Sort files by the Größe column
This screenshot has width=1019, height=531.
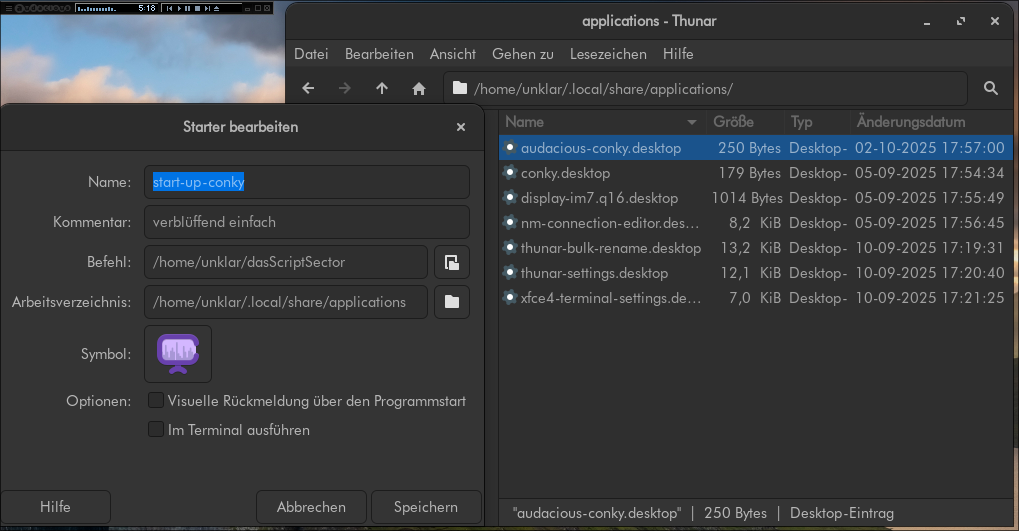pos(746,122)
